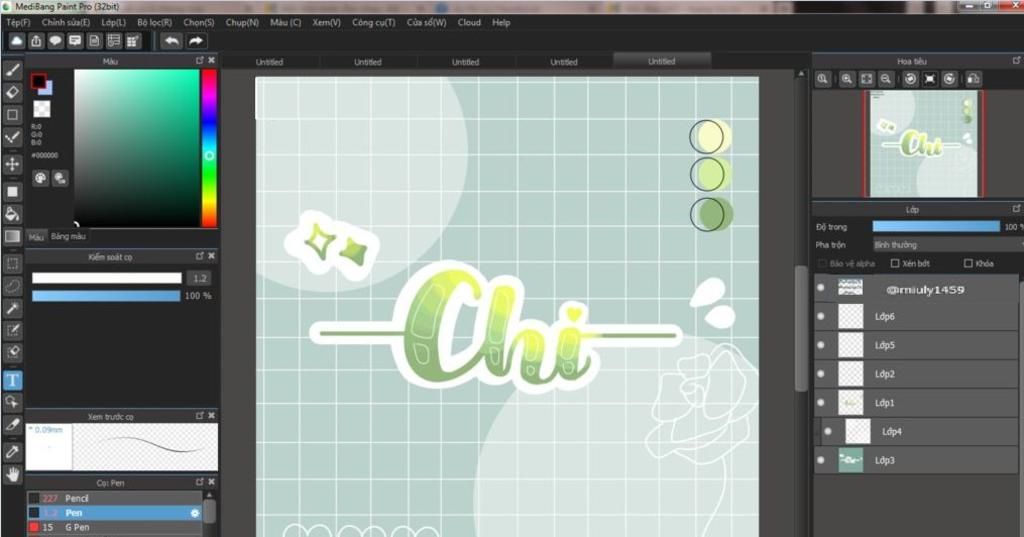Screen dimensions: 1024x537
Task: Undock the Xem trước cọ panel
Action: [200, 415]
